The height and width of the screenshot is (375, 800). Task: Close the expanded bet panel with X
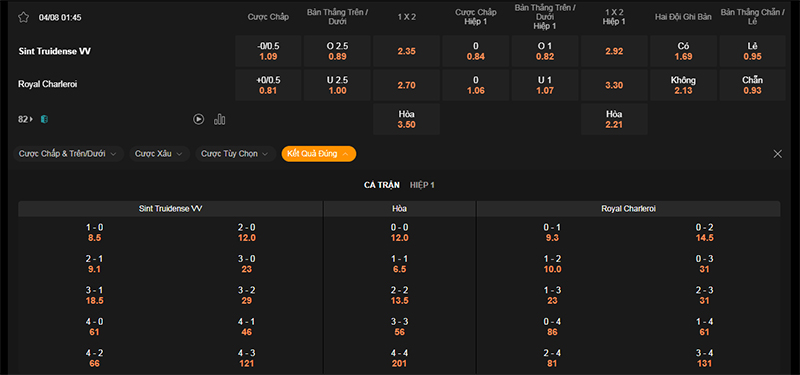click(x=778, y=154)
